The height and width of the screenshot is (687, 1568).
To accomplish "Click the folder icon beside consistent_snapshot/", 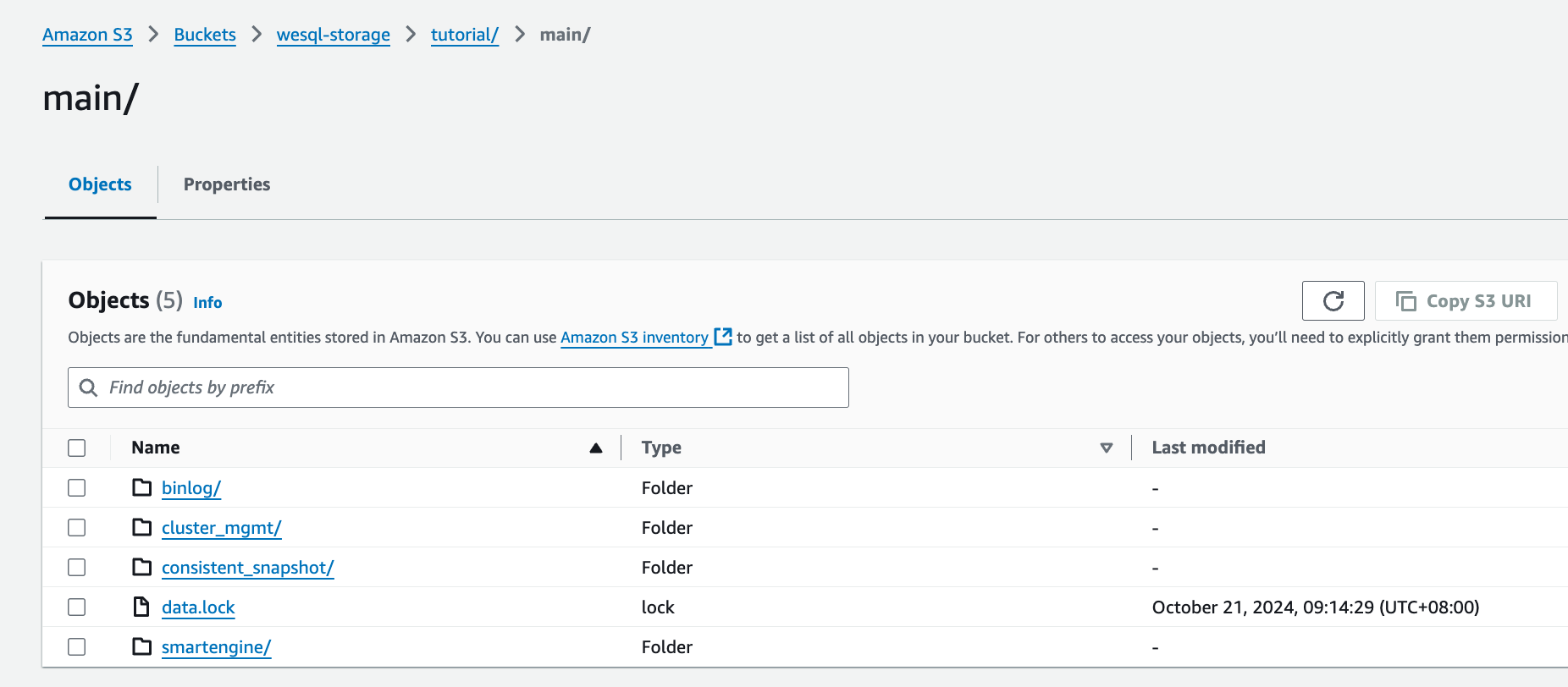I will (142, 567).
